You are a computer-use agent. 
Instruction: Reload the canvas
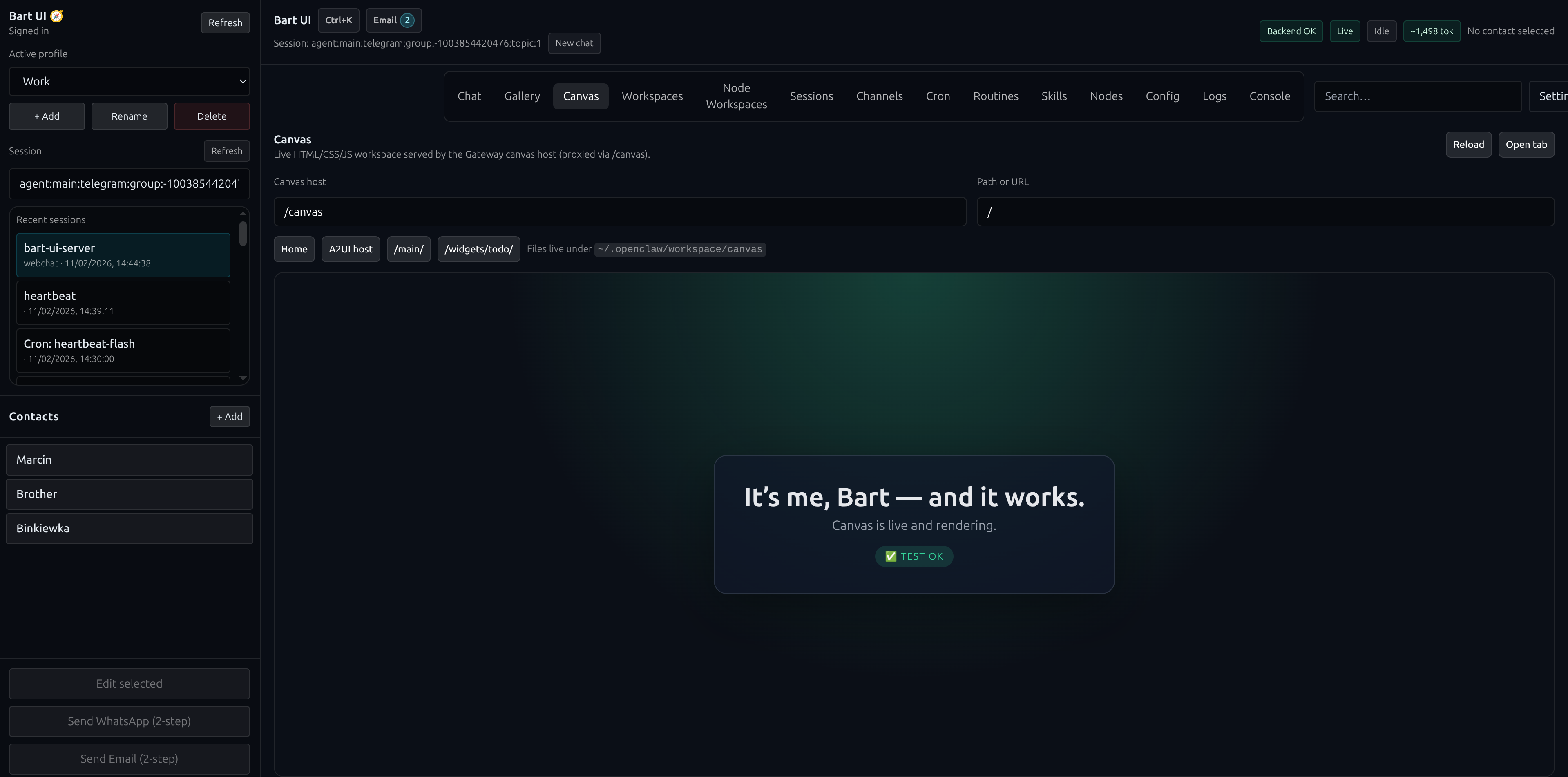[x=1468, y=145]
